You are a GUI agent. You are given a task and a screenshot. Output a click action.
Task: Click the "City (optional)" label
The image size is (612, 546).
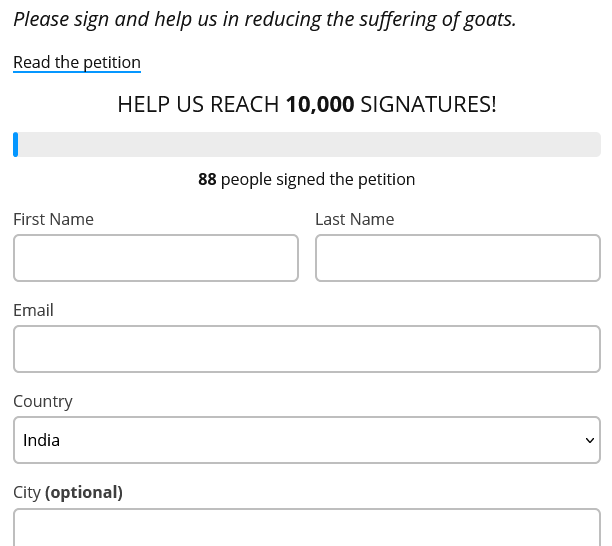click(68, 492)
